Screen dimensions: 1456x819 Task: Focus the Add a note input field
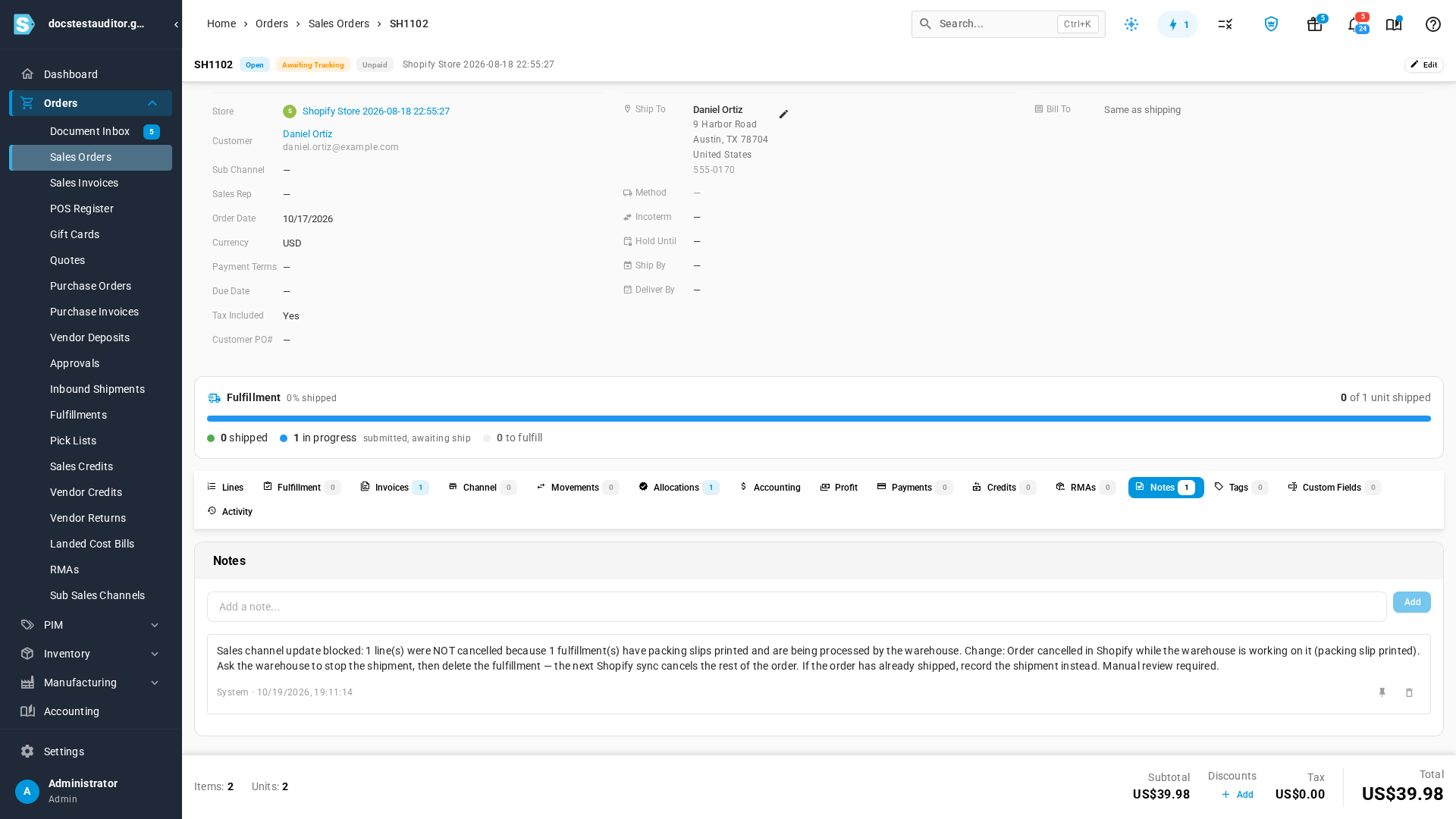pyautogui.click(x=796, y=607)
